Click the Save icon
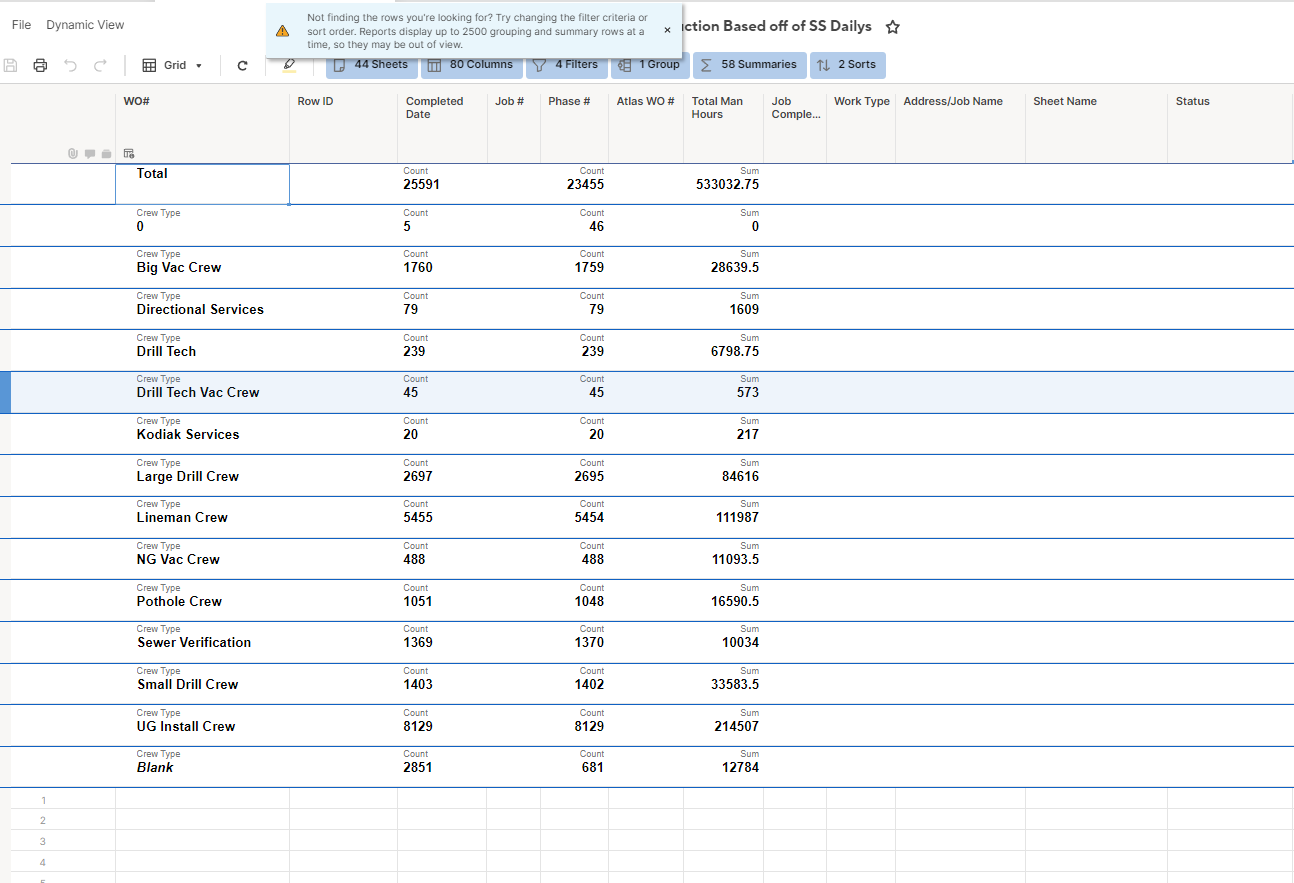The width and height of the screenshot is (1294, 883). [x=11, y=66]
